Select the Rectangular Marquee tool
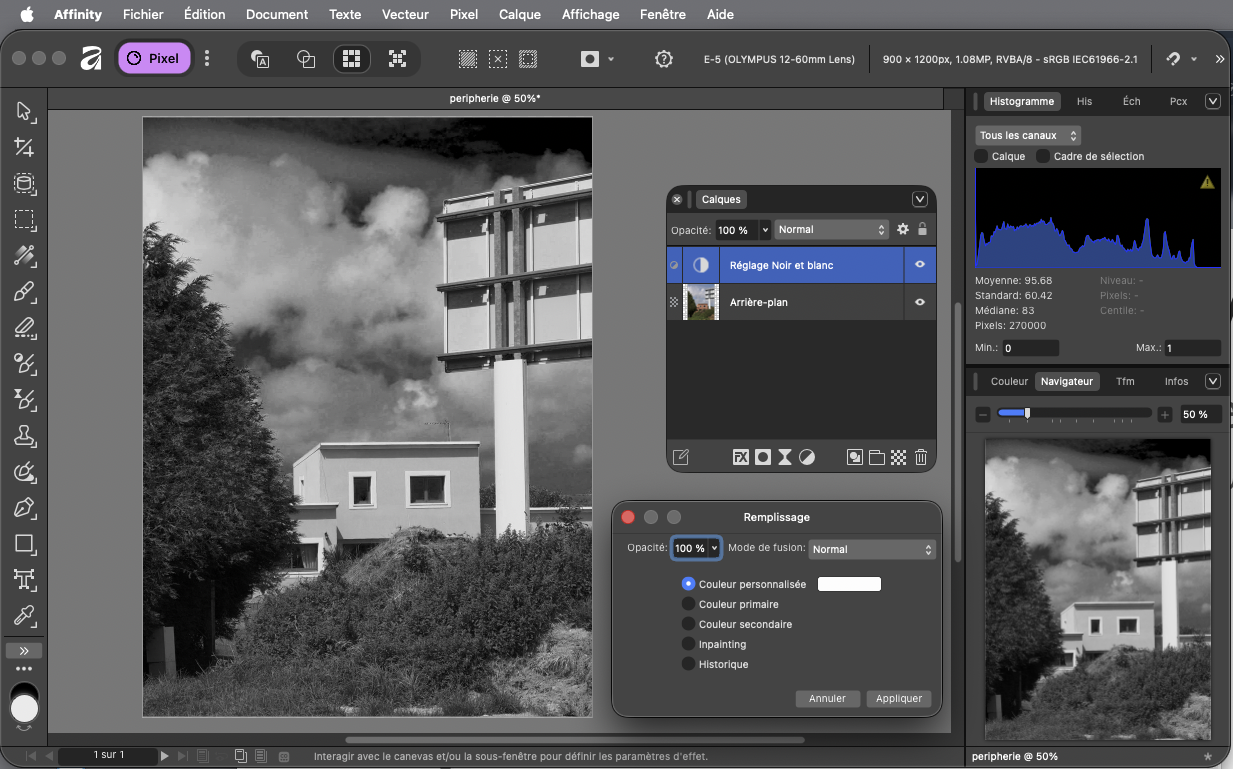This screenshot has width=1233, height=769. coord(24,219)
